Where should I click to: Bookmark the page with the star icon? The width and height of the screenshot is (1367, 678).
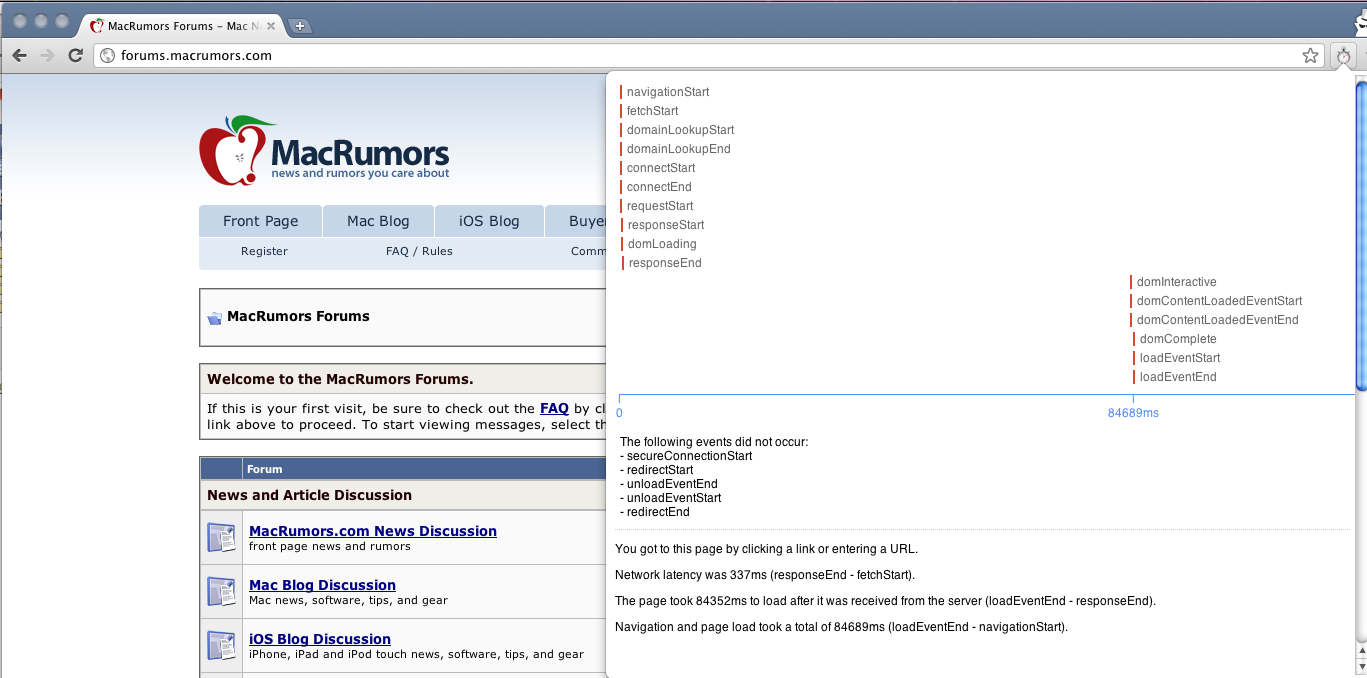point(1310,56)
